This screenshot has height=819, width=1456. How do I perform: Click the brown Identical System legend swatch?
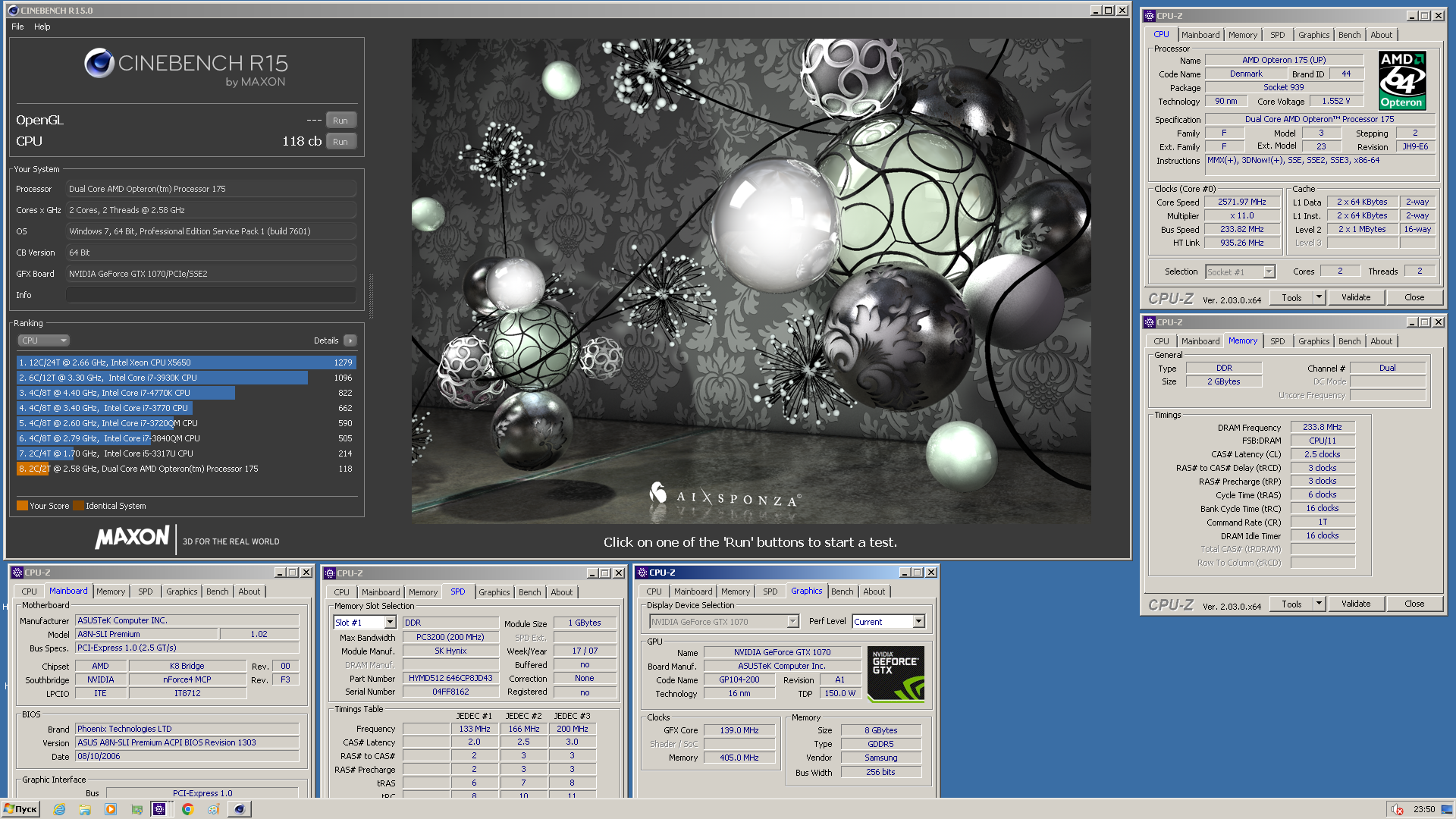point(78,506)
